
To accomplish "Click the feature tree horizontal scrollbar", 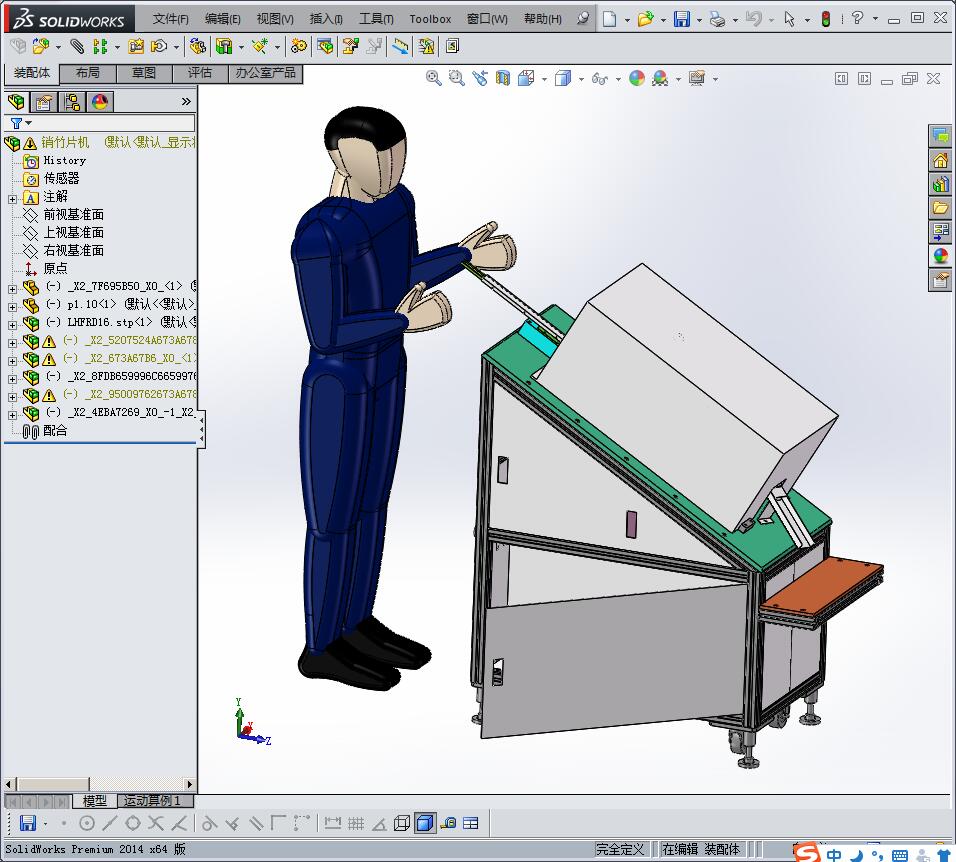I will pyautogui.click(x=99, y=784).
